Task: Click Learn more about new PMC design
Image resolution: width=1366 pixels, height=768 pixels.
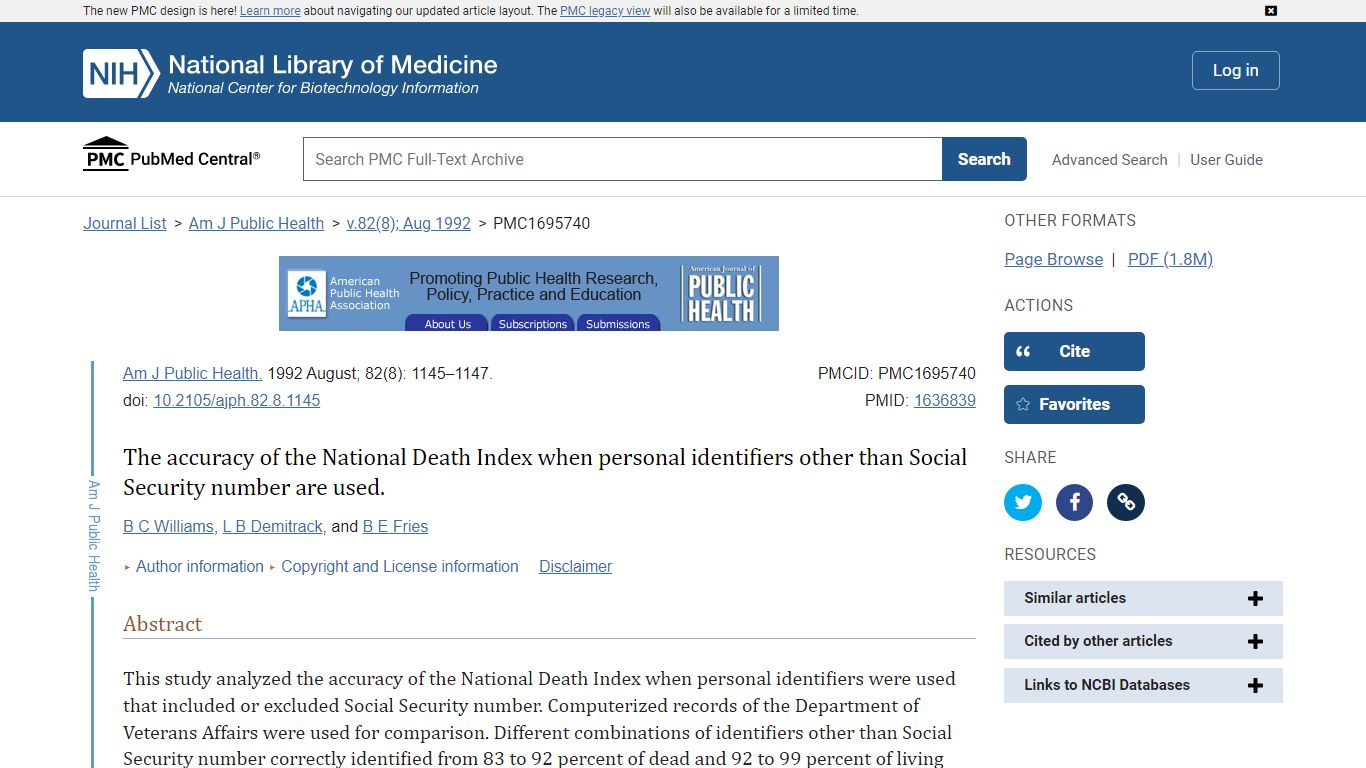Action: pyautogui.click(x=270, y=11)
